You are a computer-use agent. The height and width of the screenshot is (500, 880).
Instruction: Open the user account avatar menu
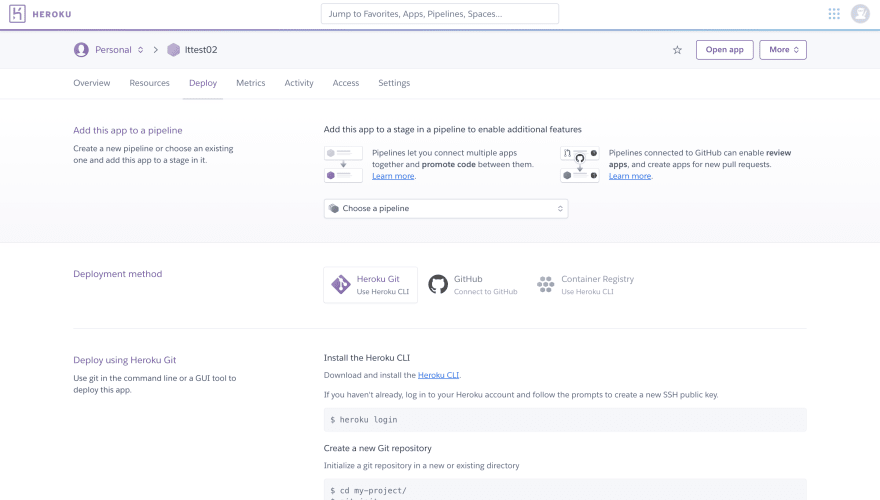pos(860,13)
